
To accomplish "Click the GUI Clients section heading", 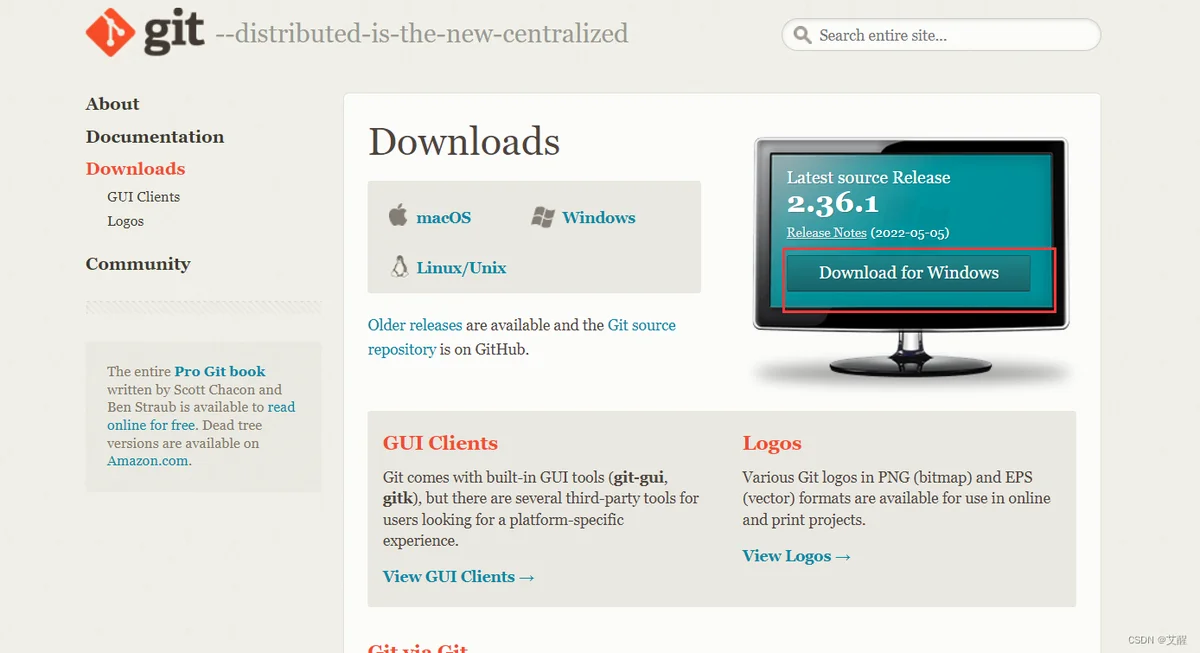I will tap(440, 443).
